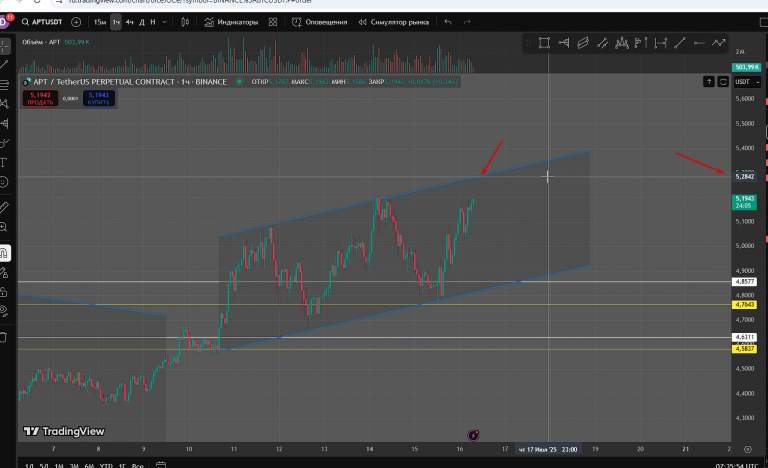Switch to the 15м timeframe
Viewport: 768px width, 468px height.
tap(99, 22)
